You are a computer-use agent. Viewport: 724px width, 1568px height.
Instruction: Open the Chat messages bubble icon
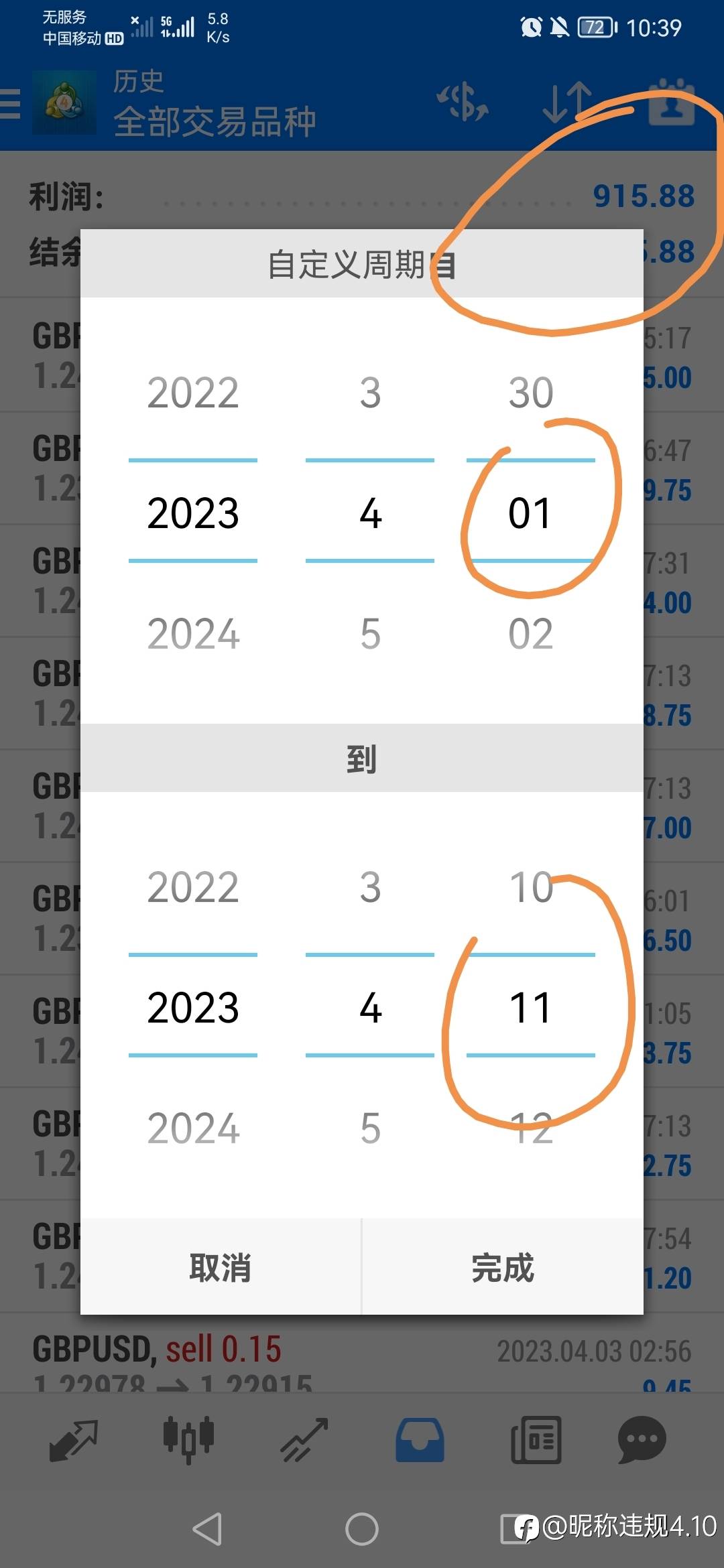coord(642,1439)
